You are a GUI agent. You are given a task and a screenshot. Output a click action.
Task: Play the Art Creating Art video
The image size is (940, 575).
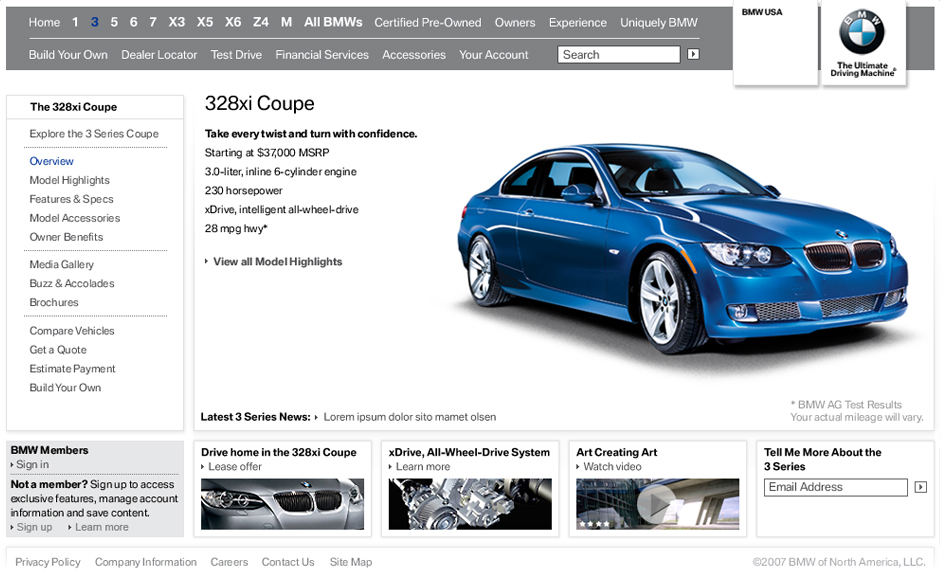click(658, 504)
